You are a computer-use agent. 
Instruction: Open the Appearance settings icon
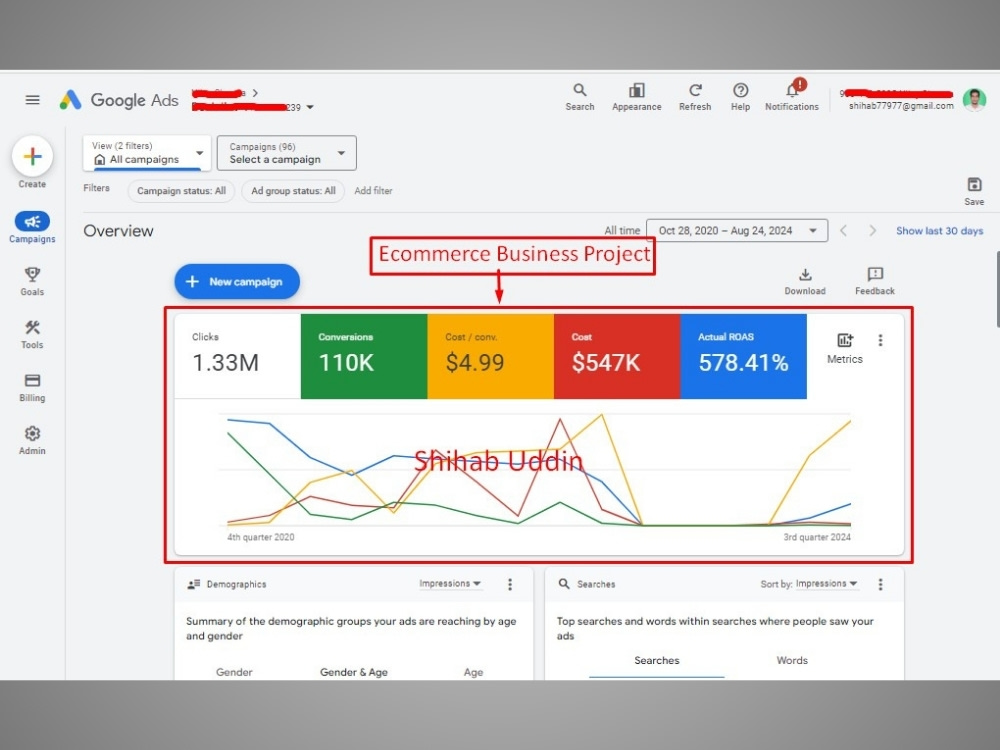click(636, 97)
